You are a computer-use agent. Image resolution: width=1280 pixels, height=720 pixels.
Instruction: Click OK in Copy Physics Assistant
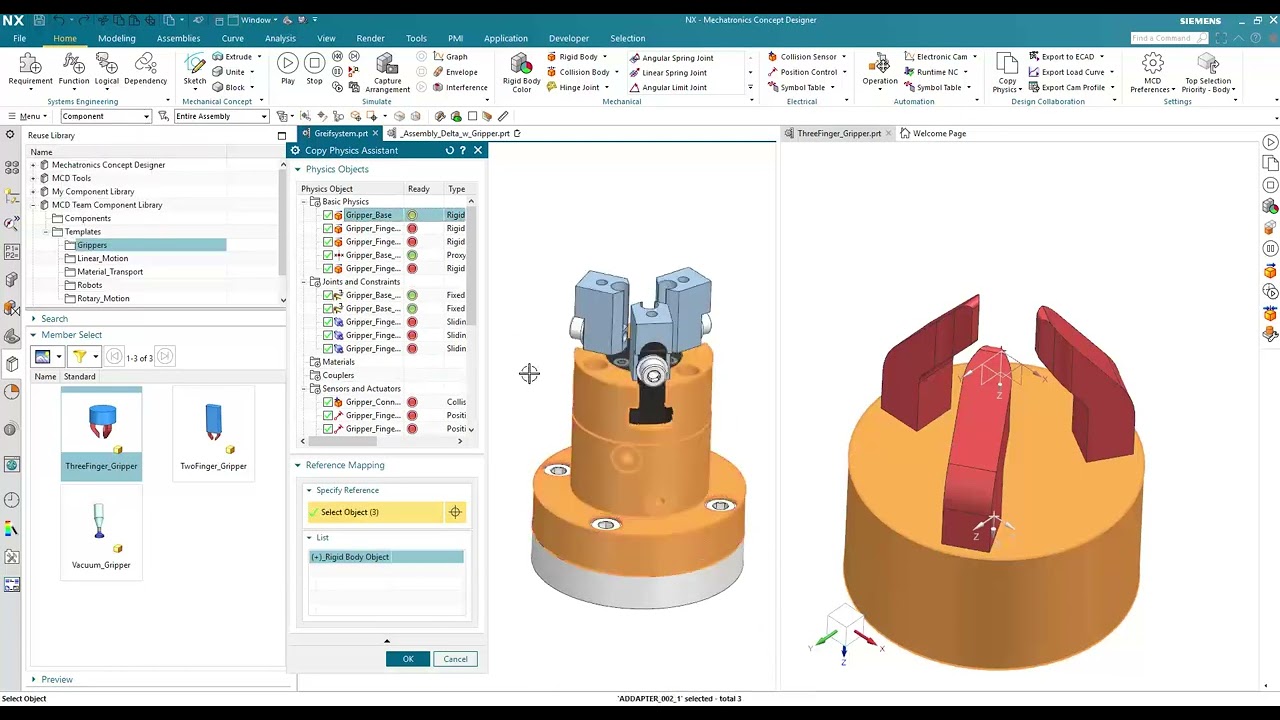[x=408, y=659]
